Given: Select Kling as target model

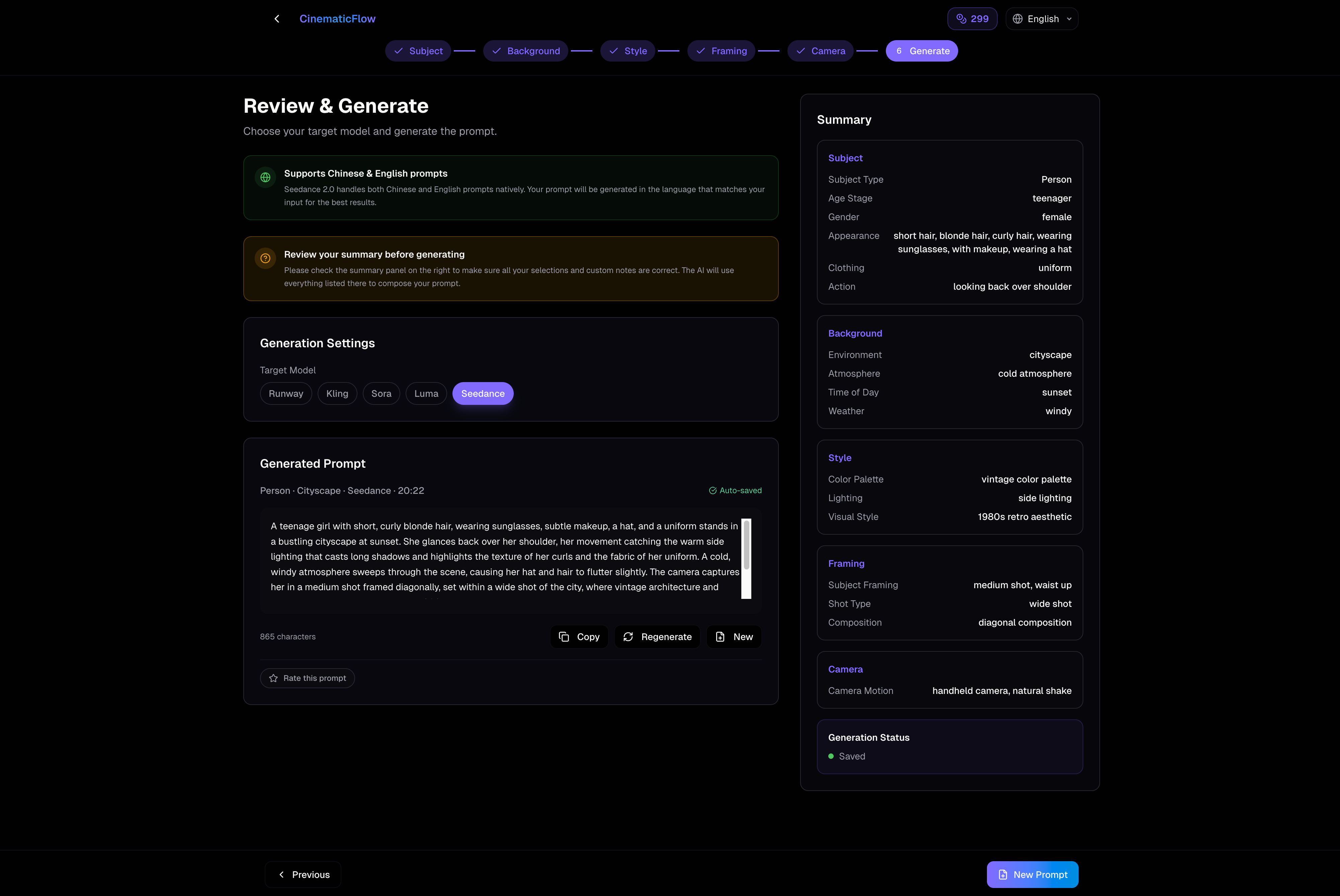Looking at the screenshot, I should tap(337, 394).
